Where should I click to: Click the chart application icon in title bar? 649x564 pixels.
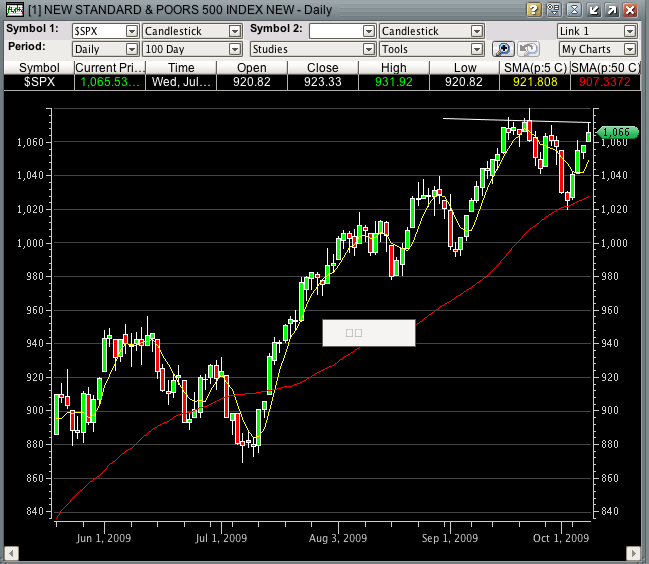12,10
